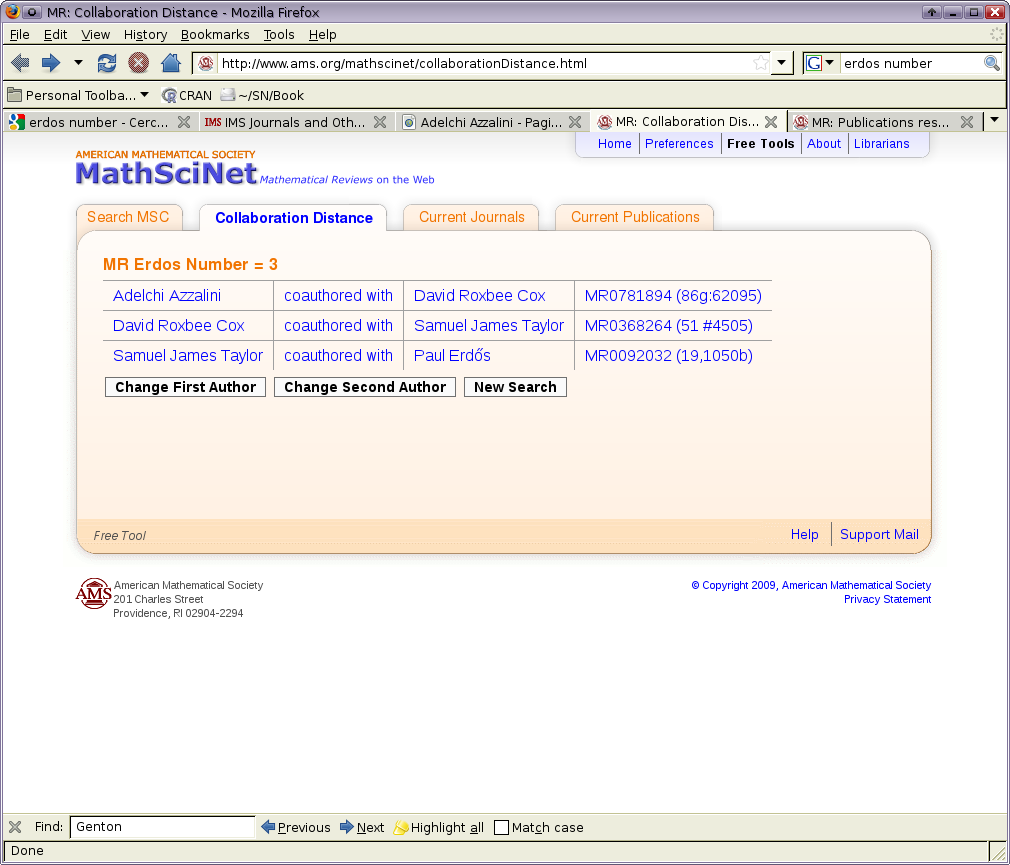This screenshot has width=1010, height=865.
Task: Click the Firefox icon in the title bar
Action: 12,12
